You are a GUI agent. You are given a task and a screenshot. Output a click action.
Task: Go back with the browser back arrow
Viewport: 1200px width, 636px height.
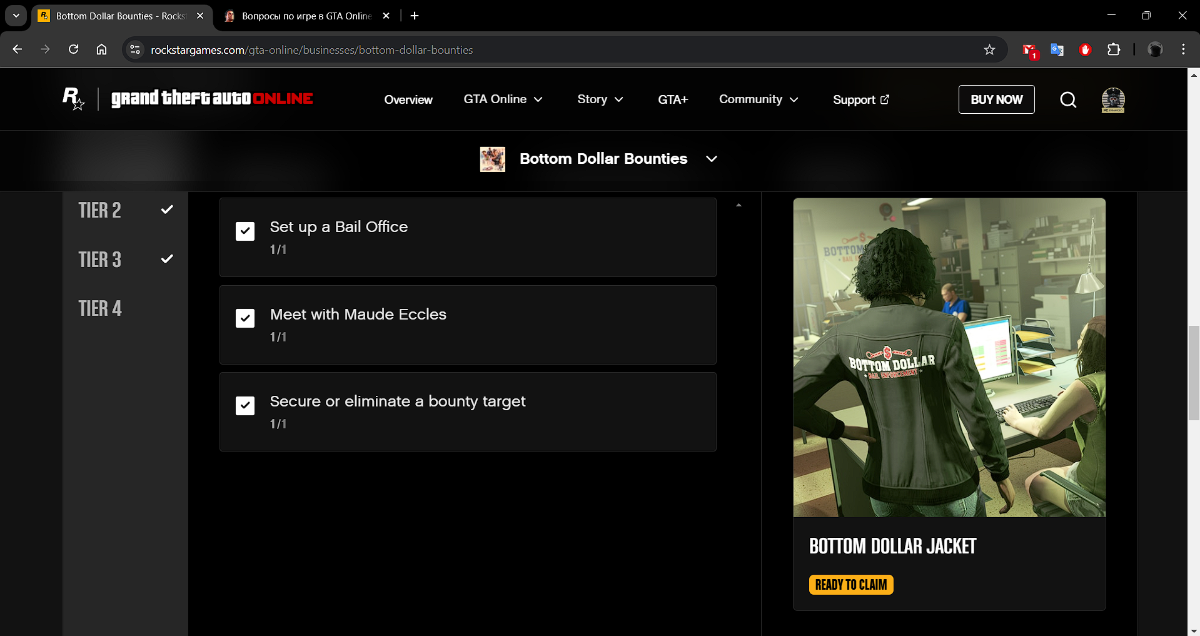tap(17, 49)
